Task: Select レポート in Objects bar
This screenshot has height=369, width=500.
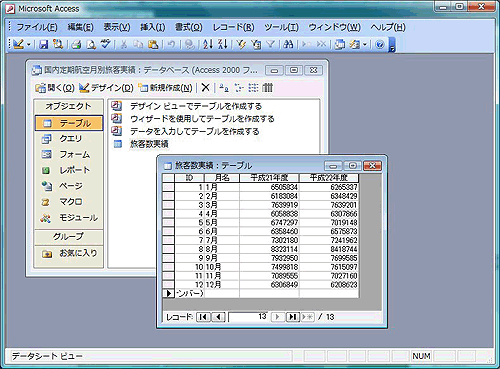Action: pyautogui.click(x=69, y=170)
